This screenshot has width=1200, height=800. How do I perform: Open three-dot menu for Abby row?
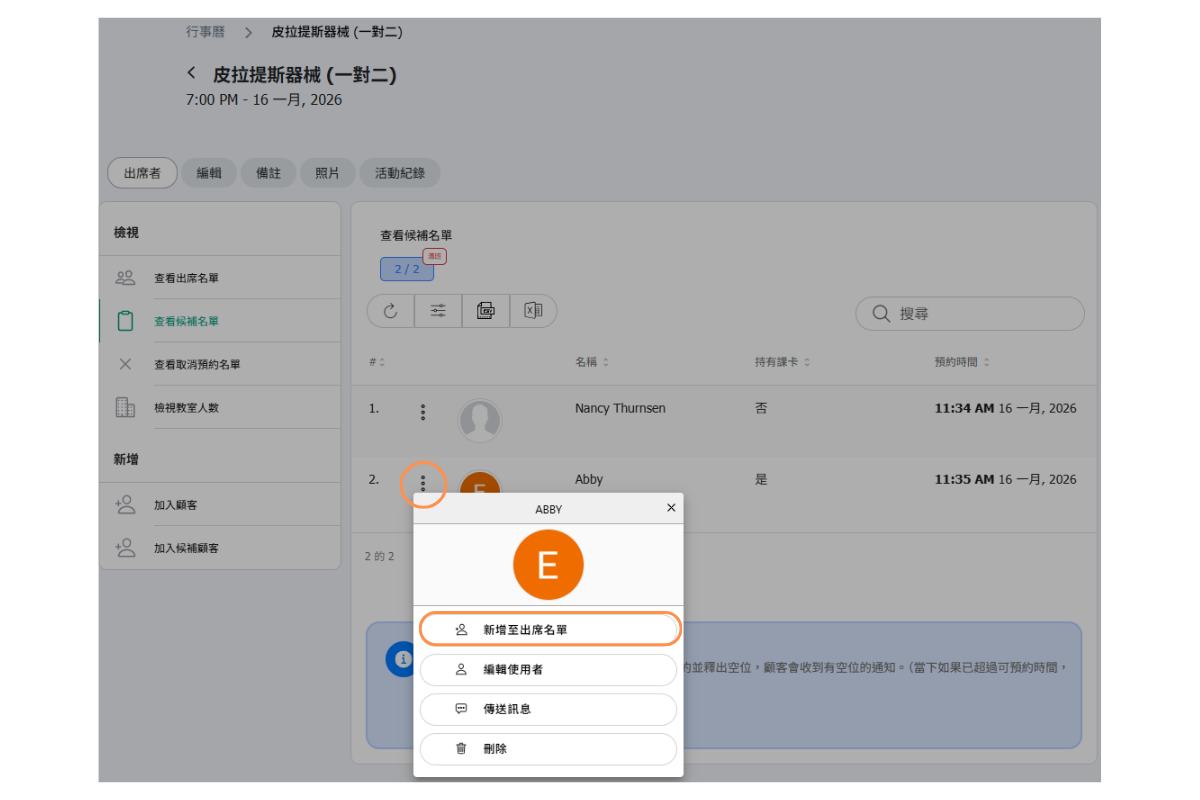point(423,484)
